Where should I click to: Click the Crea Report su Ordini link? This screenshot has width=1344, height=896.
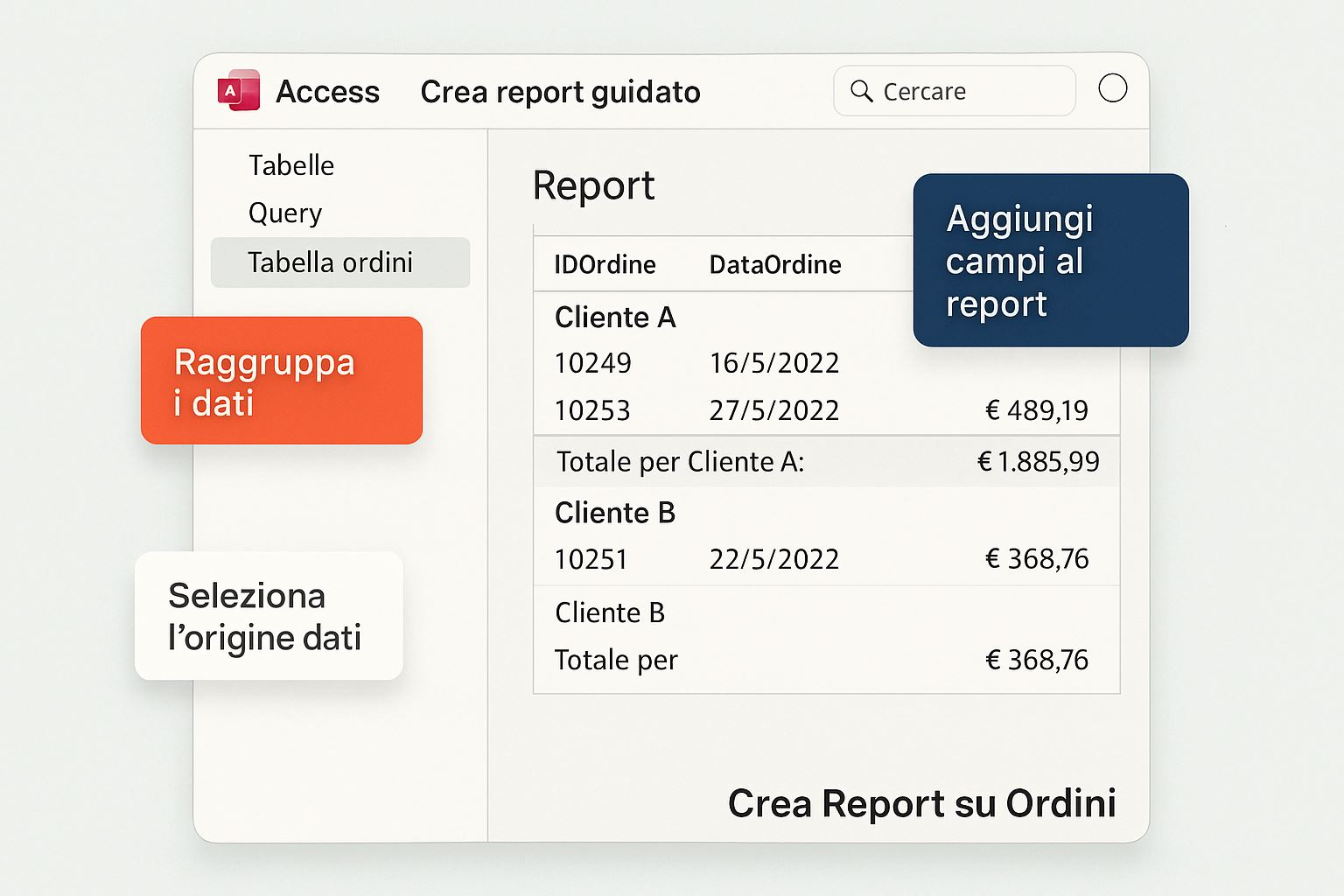(921, 803)
